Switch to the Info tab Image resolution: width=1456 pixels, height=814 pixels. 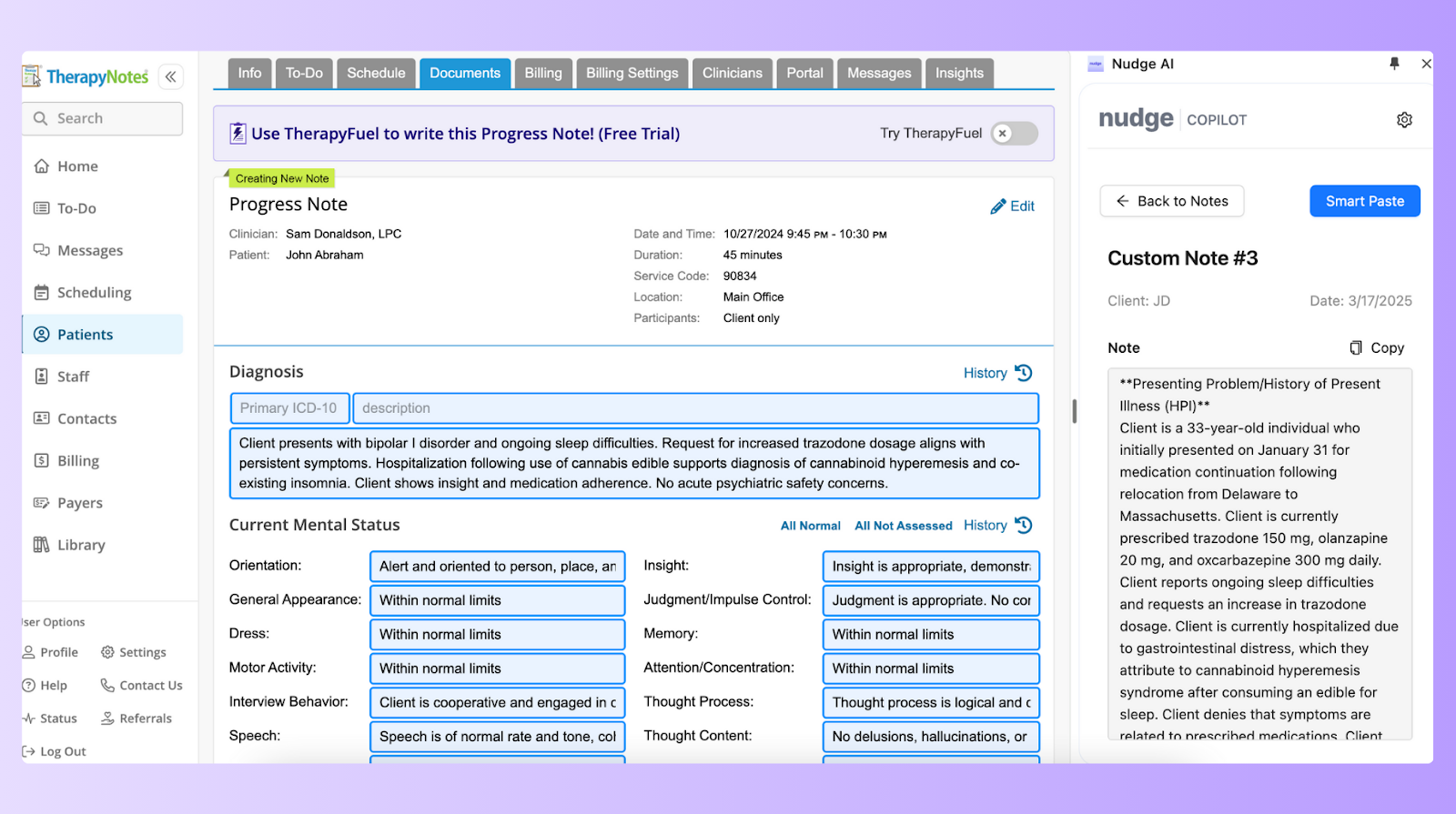[249, 73]
